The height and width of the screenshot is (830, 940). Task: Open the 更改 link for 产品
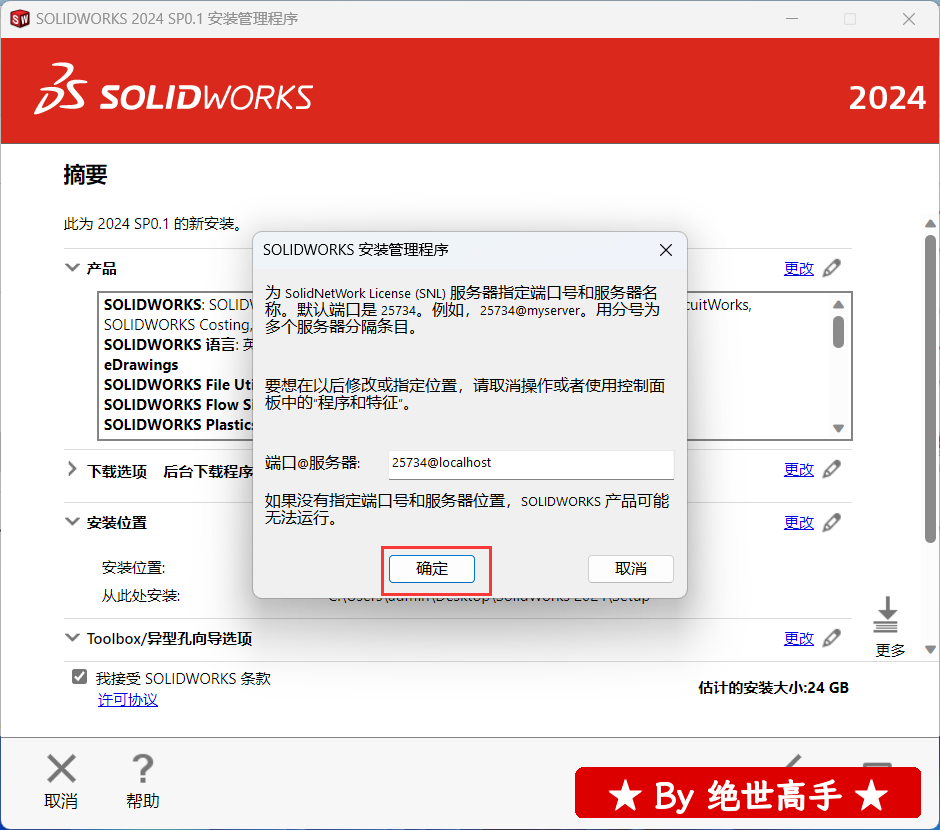[x=799, y=268]
